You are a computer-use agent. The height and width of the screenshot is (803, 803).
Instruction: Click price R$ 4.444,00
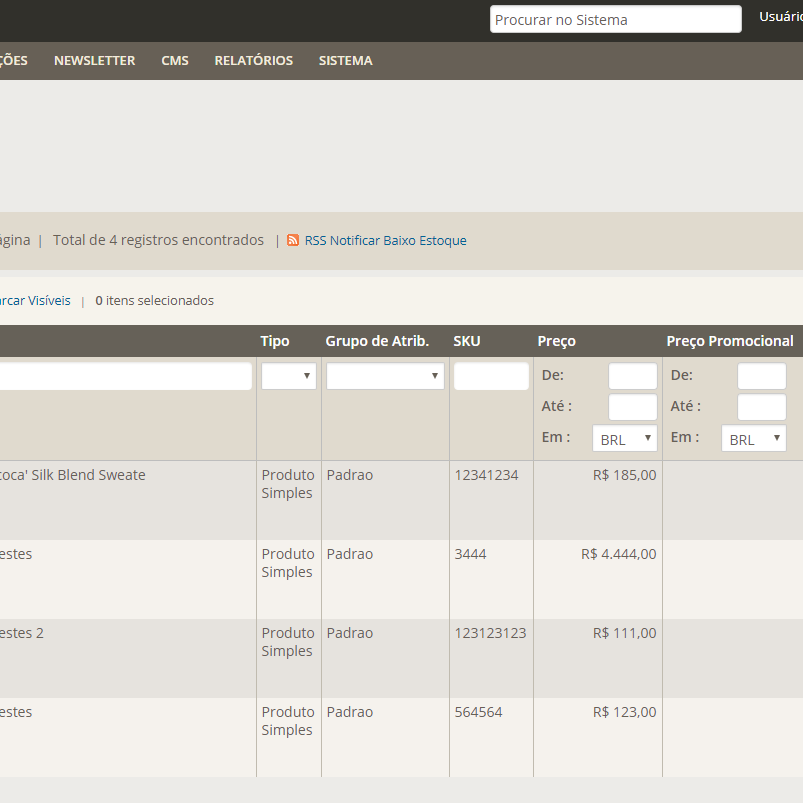click(x=619, y=554)
